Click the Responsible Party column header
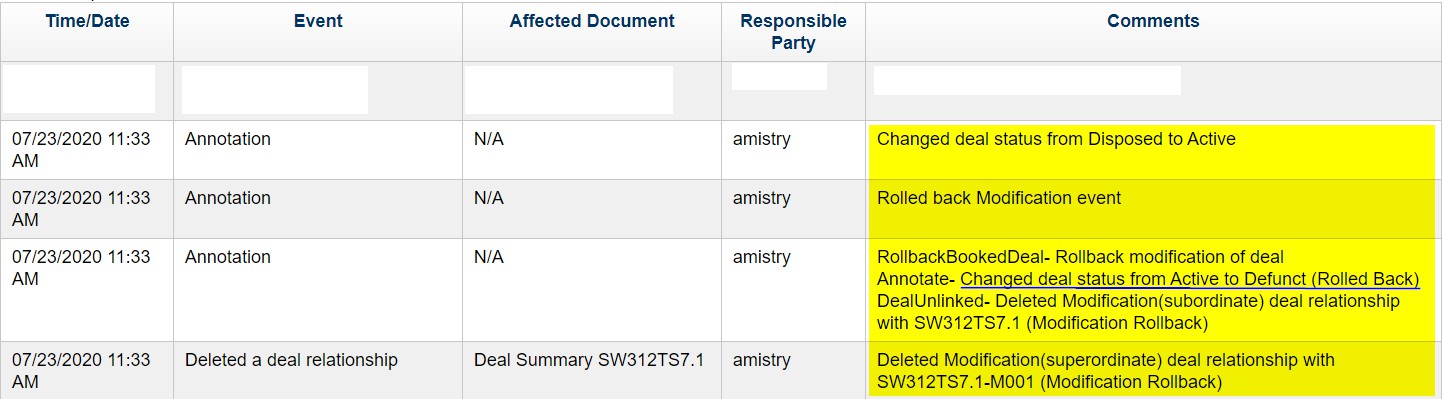 click(793, 32)
